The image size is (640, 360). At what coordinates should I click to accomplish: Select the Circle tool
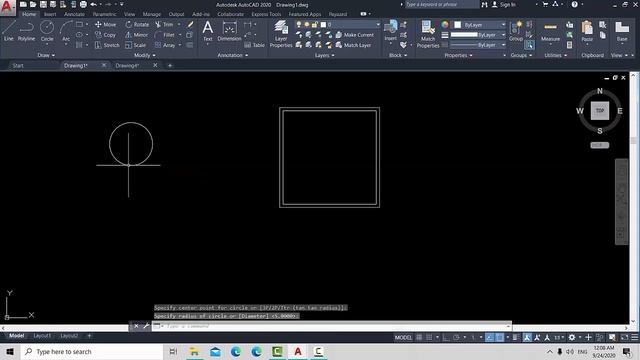click(x=47, y=31)
